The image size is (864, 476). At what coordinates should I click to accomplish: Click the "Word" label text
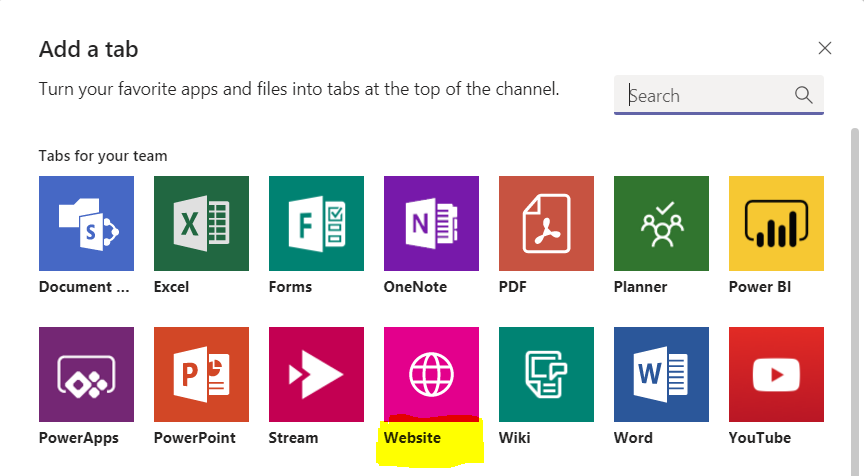click(633, 438)
